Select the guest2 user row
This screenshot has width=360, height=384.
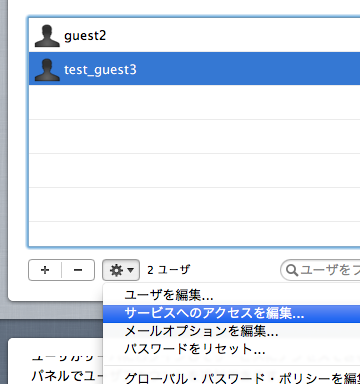(x=194, y=35)
